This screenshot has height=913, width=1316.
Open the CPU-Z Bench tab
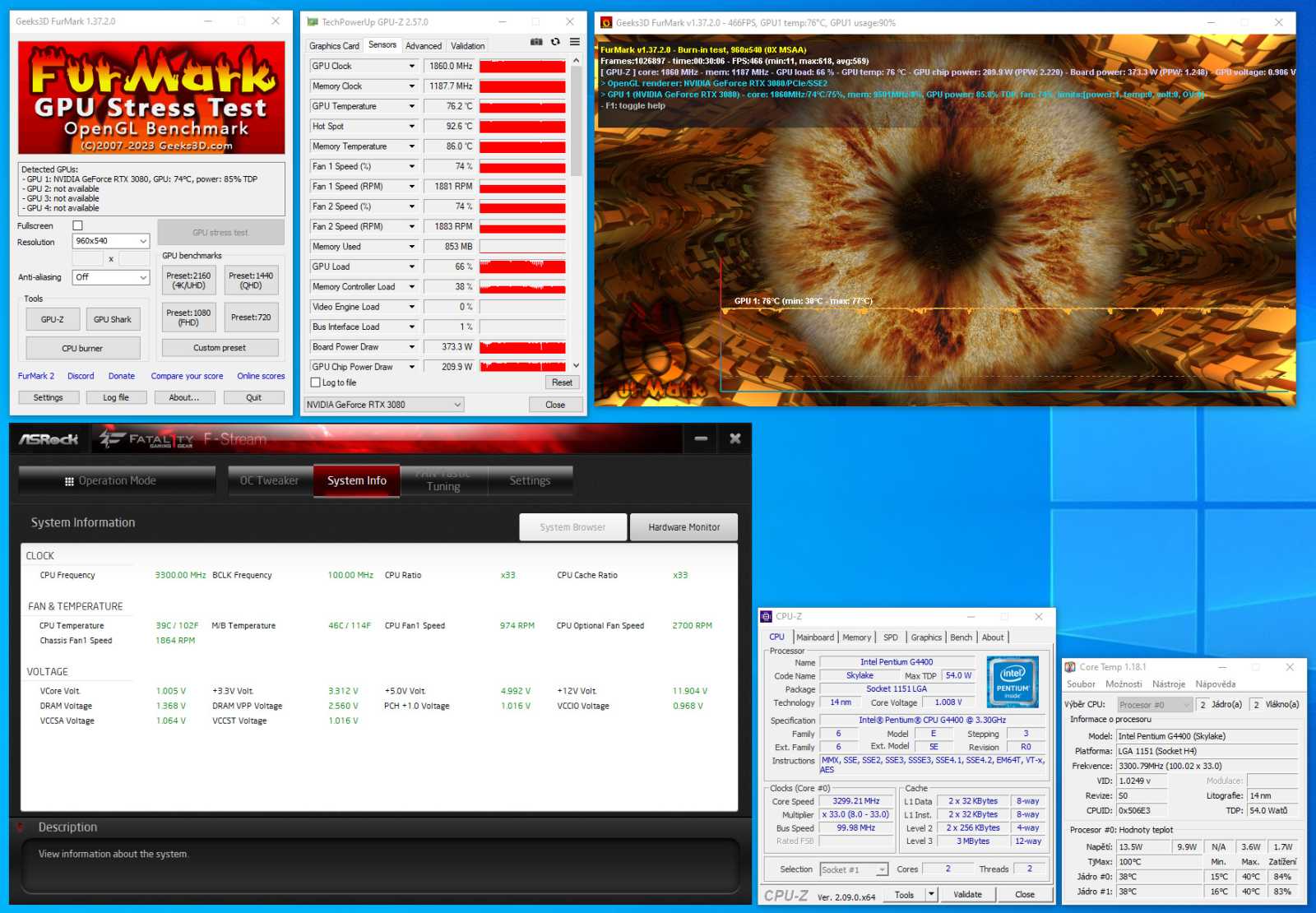click(x=961, y=637)
